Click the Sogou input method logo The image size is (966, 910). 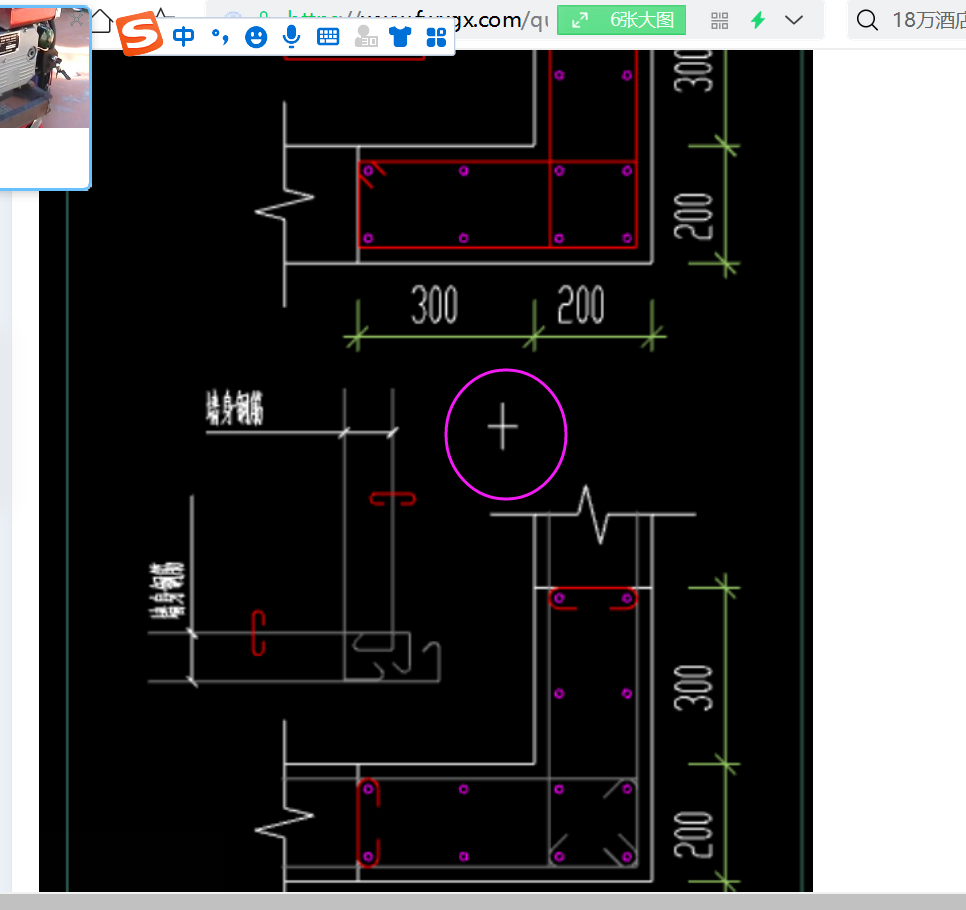coord(140,35)
